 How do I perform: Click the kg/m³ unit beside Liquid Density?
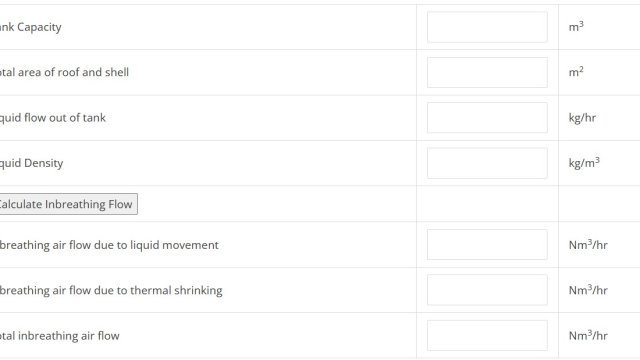coord(584,162)
